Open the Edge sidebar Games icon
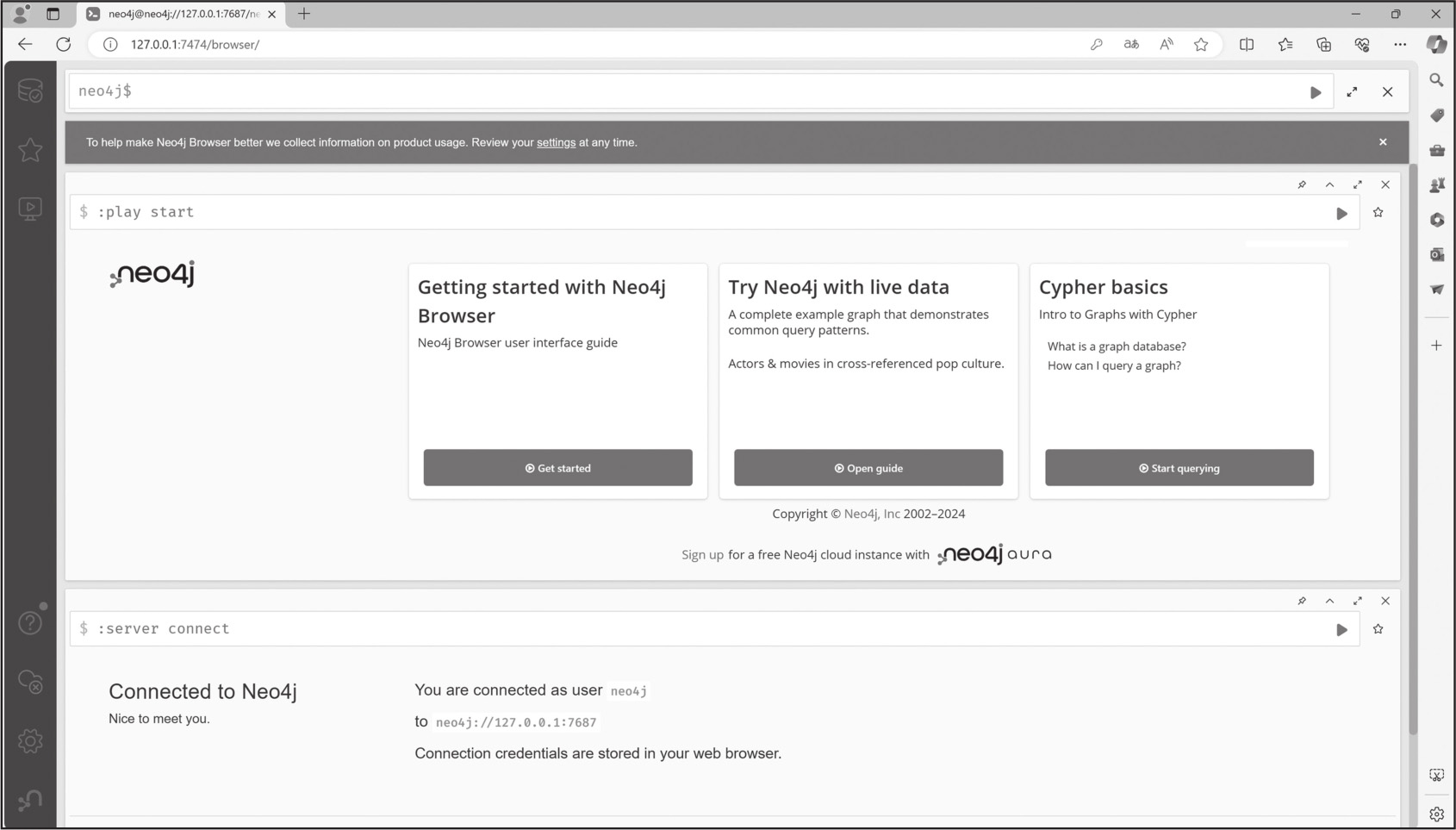 (1436, 185)
